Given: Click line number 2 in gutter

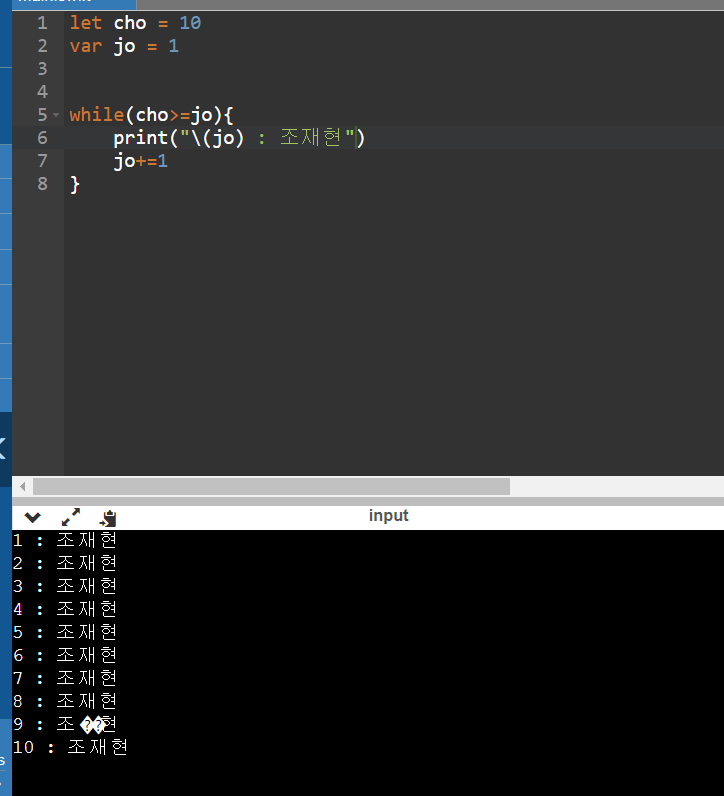Looking at the screenshot, I should coord(43,46).
